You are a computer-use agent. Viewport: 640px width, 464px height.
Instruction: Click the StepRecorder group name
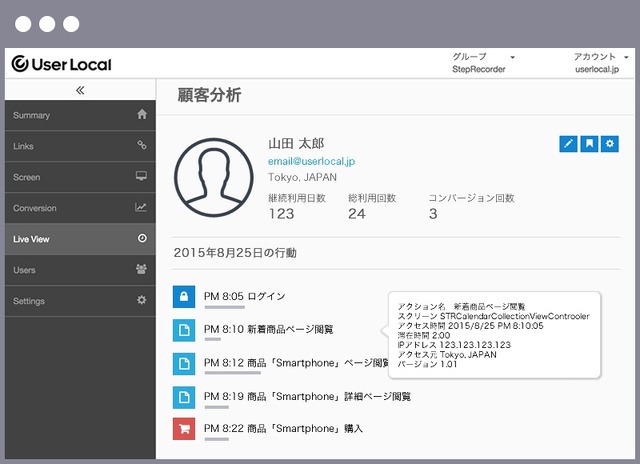[479, 69]
